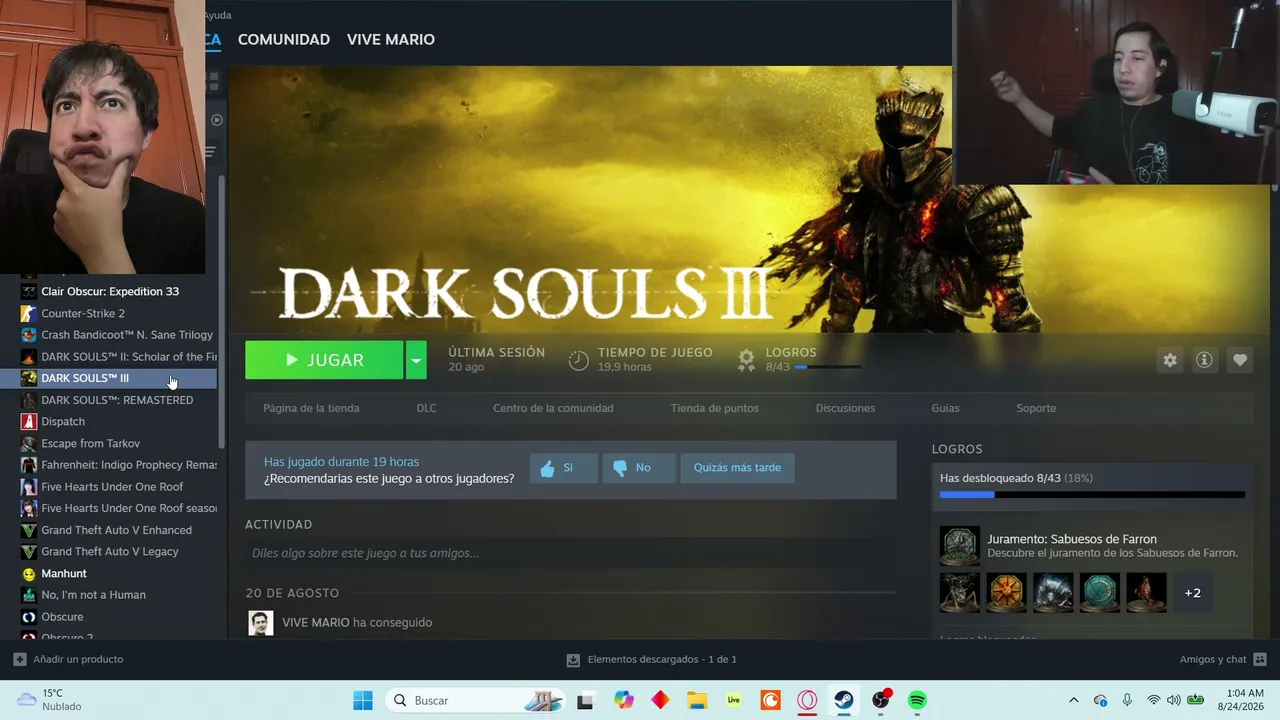
Task: Show the +2 more achievements
Action: point(1192,593)
